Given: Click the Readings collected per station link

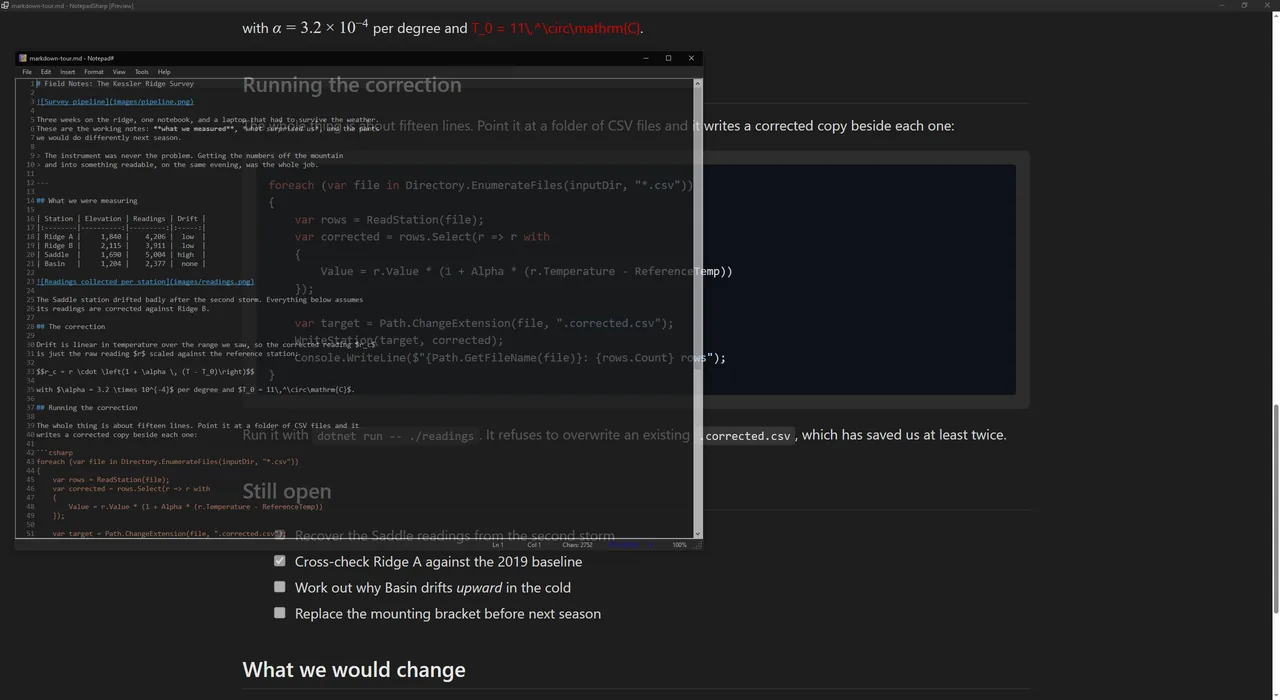Looking at the screenshot, I should coord(145,281).
